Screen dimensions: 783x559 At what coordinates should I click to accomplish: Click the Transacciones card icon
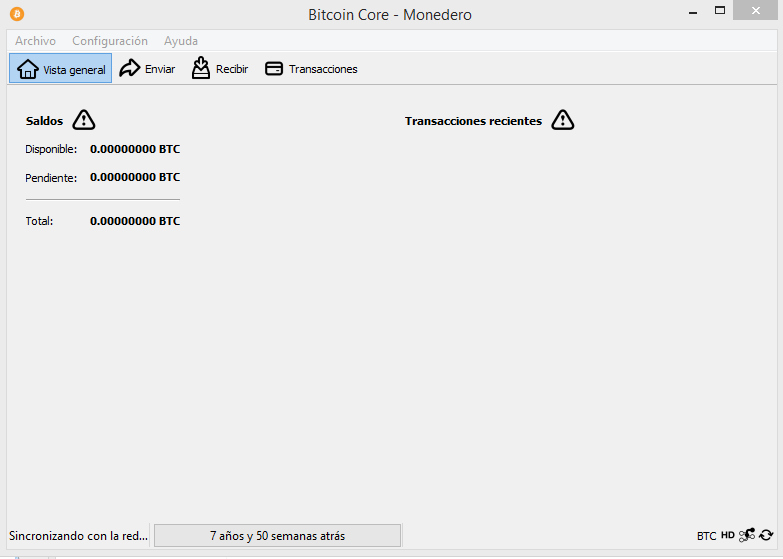pos(274,68)
